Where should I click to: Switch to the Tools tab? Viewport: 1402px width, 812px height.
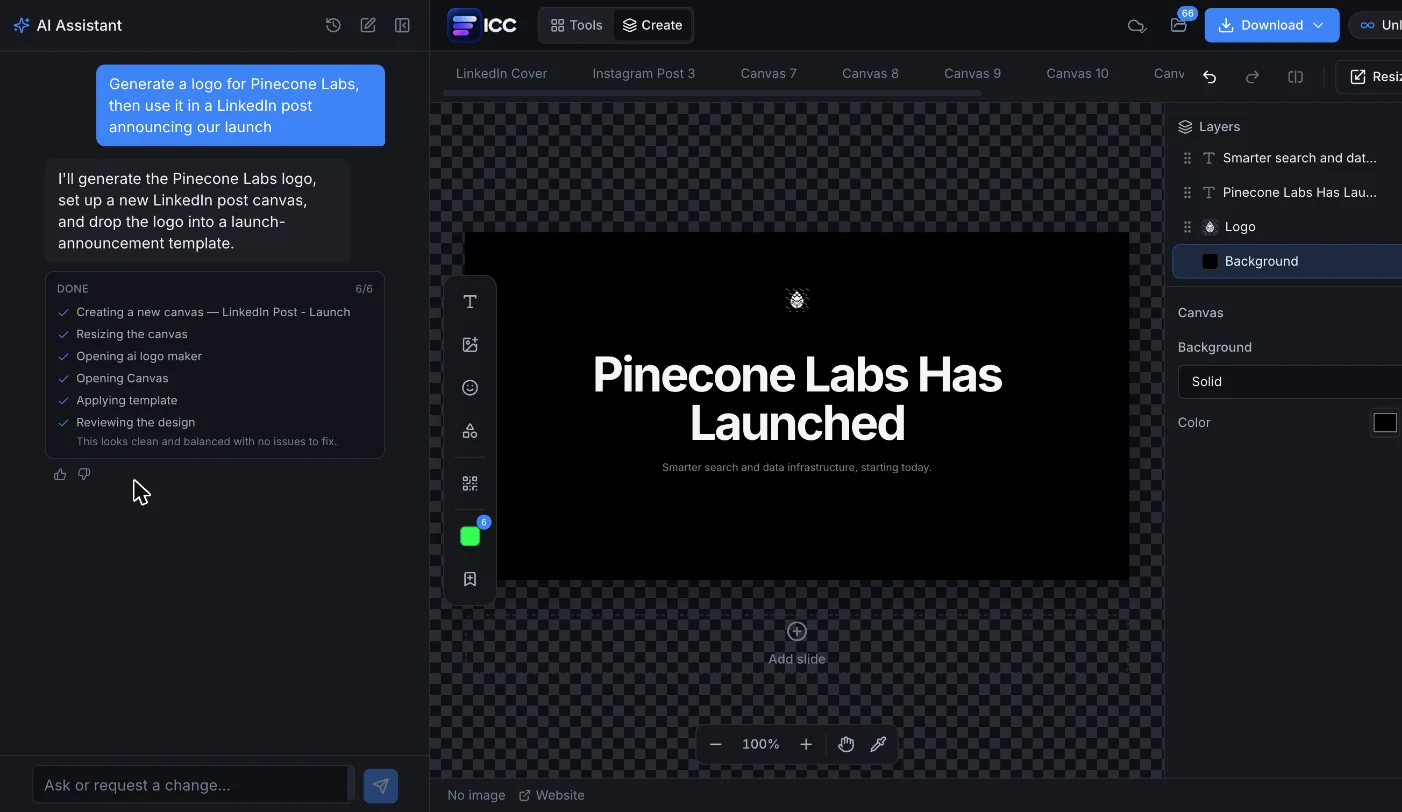tap(577, 25)
